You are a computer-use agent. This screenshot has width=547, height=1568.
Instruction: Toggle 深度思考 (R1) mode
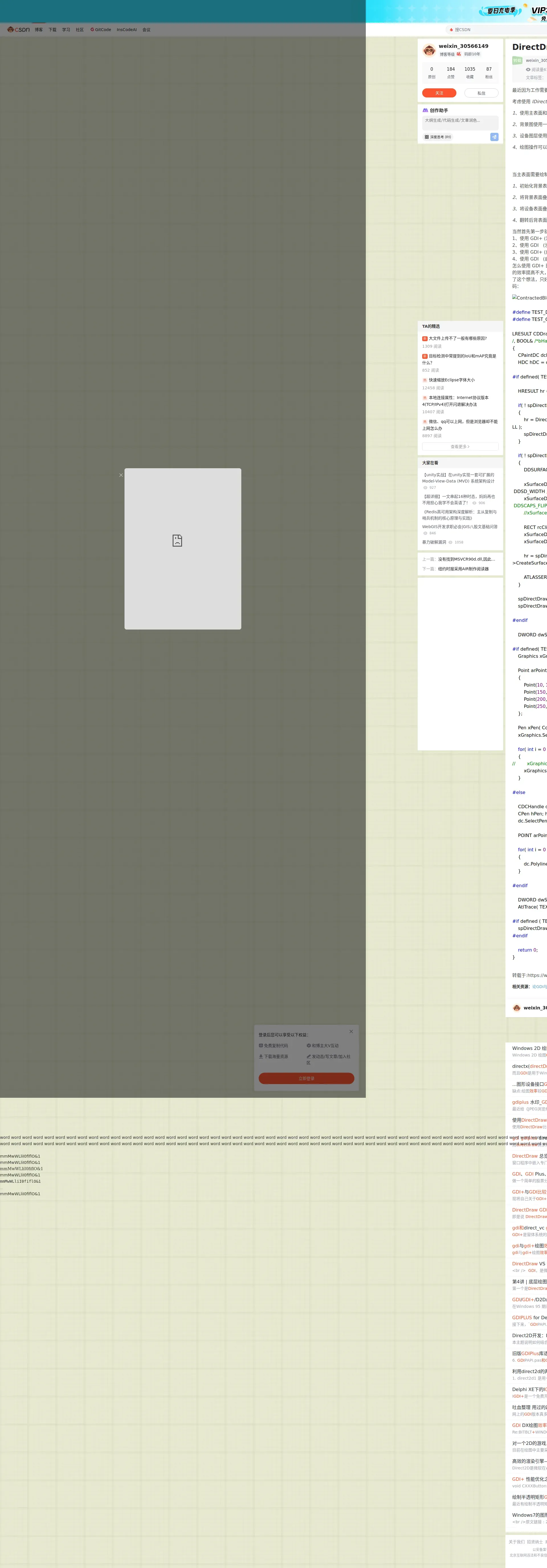tap(438, 137)
